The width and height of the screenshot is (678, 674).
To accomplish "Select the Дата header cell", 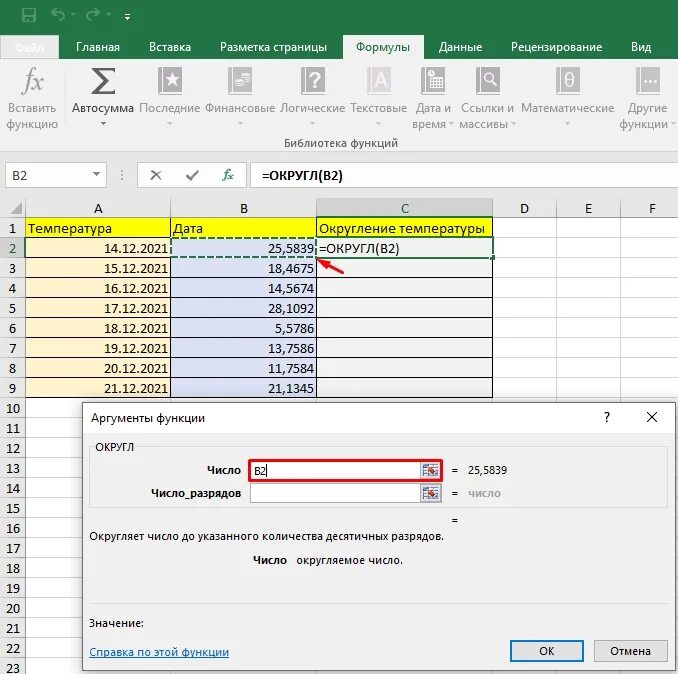I will pyautogui.click(x=243, y=228).
